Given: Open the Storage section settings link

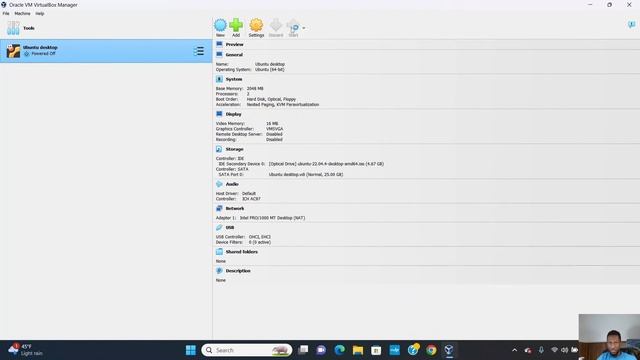Looking at the screenshot, I should (234, 149).
